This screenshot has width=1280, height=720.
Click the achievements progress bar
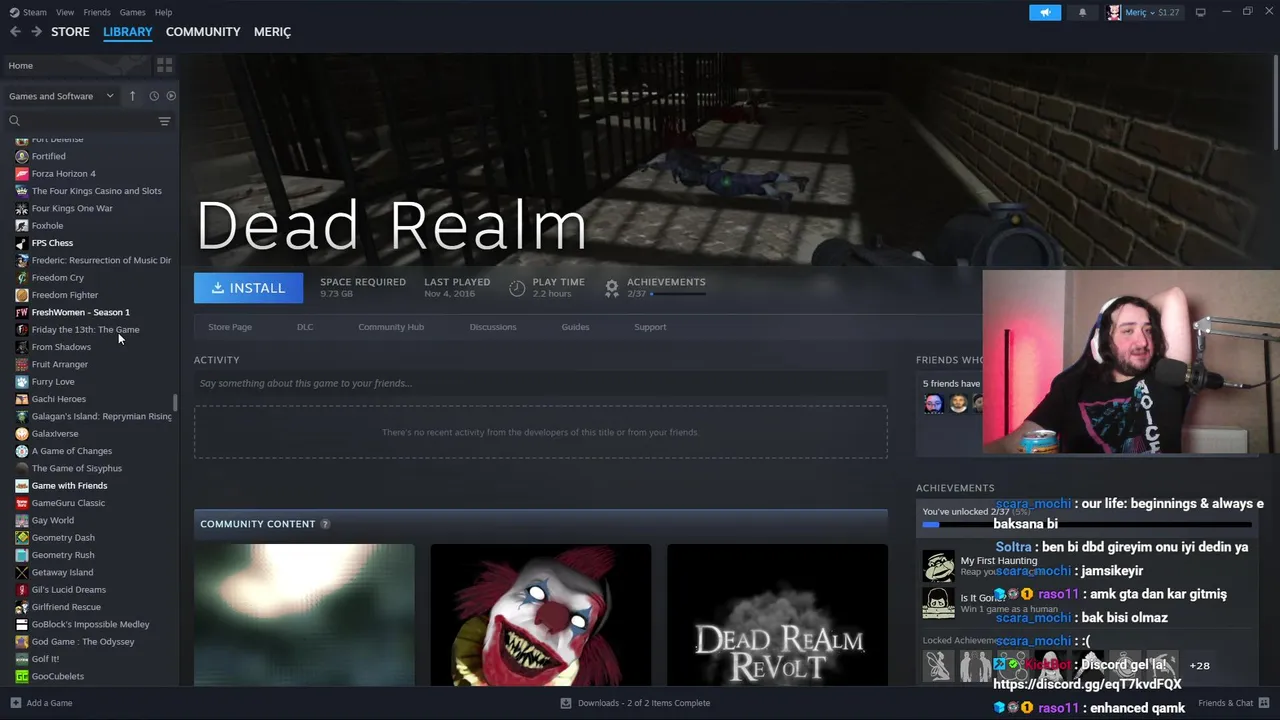(x=1087, y=524)
